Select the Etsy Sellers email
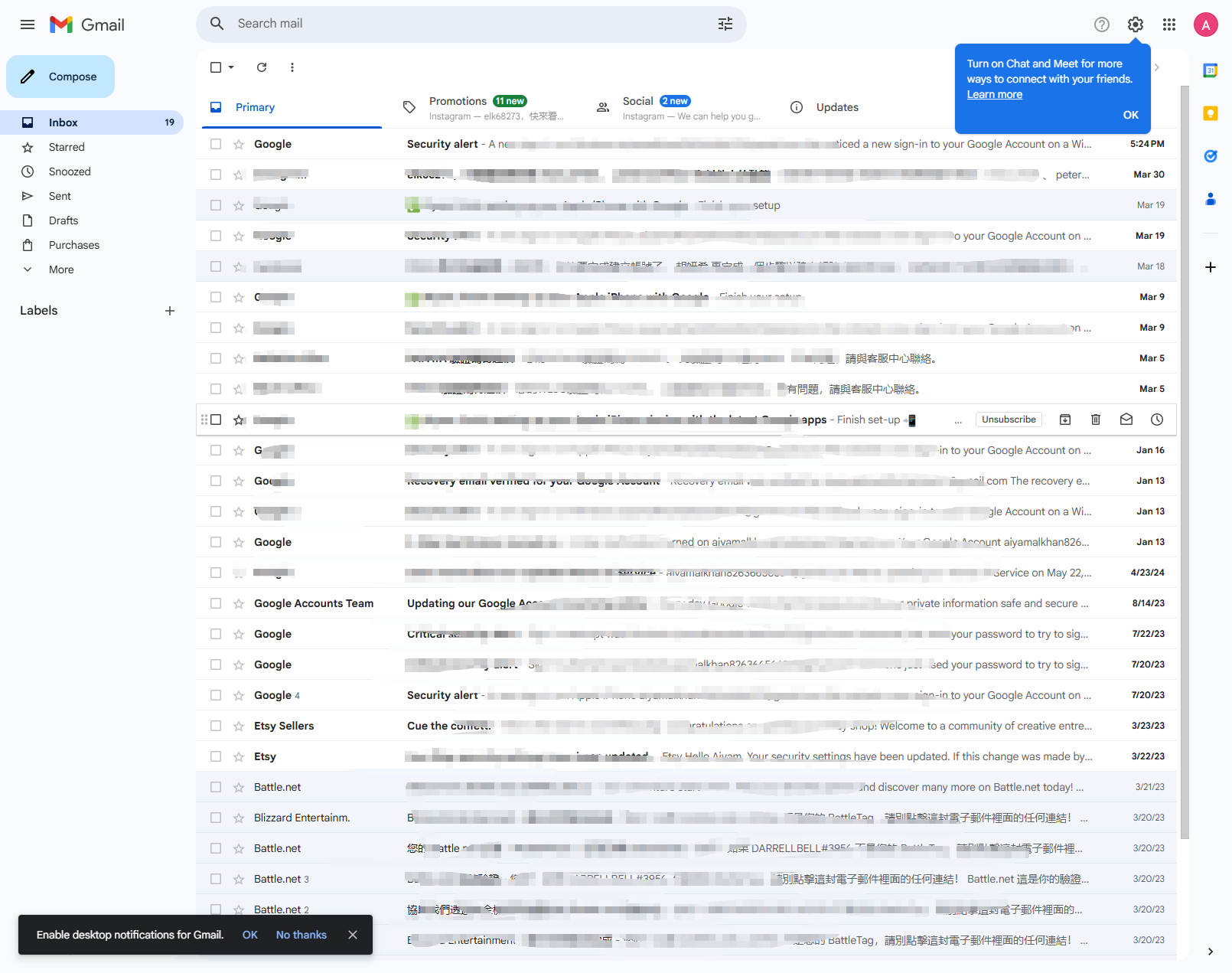 (216, 726)
